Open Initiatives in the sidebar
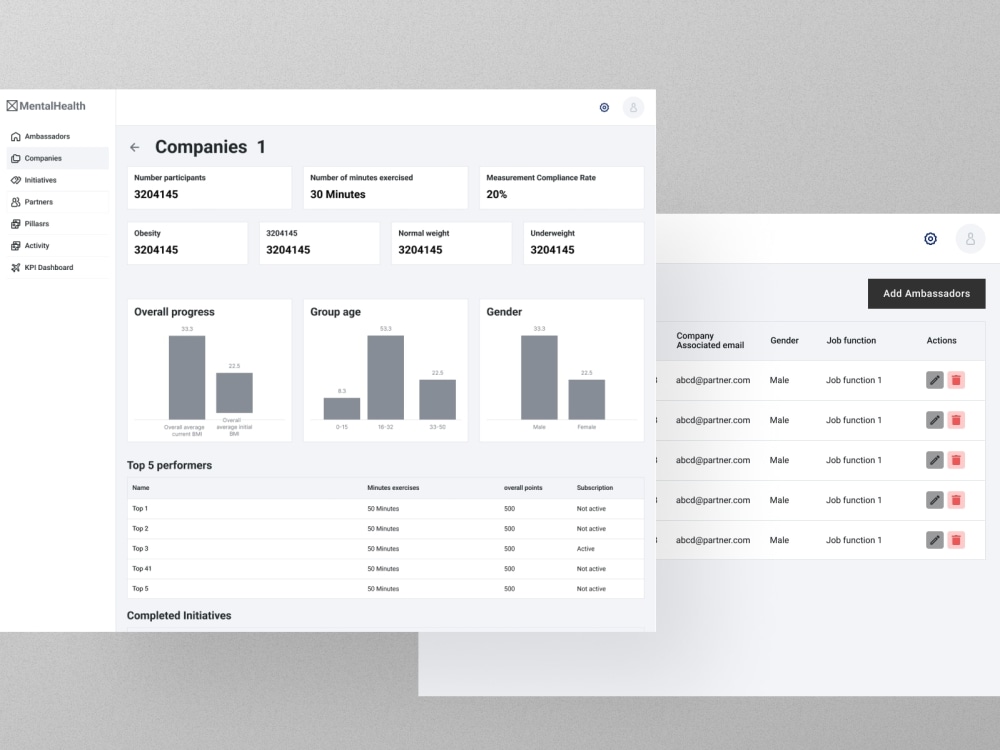1000x750 pixels. pos(57,180)
